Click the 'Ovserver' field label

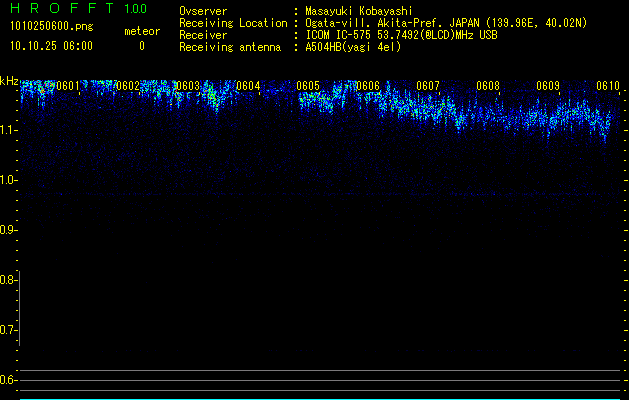coord(203,11)
